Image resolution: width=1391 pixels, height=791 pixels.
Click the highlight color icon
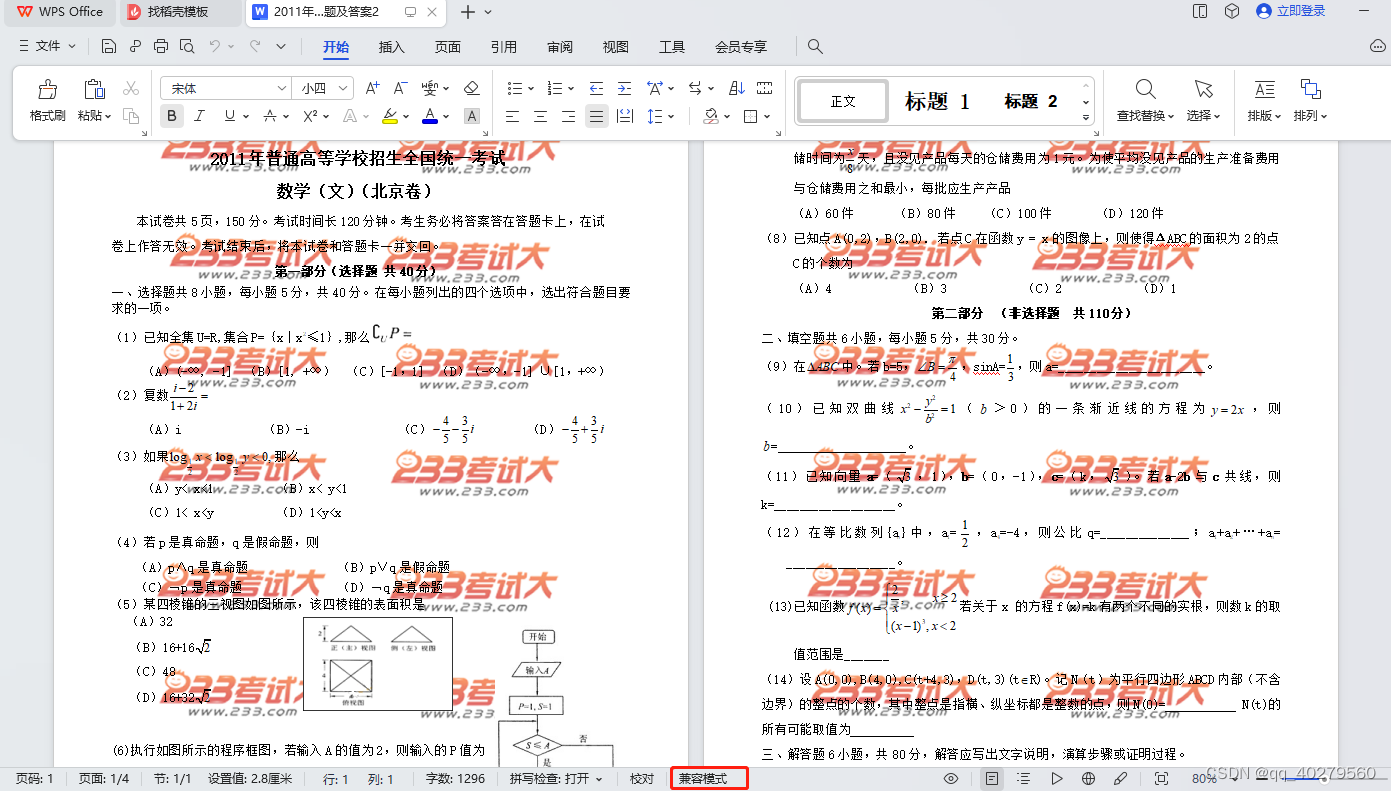point(392,115)
